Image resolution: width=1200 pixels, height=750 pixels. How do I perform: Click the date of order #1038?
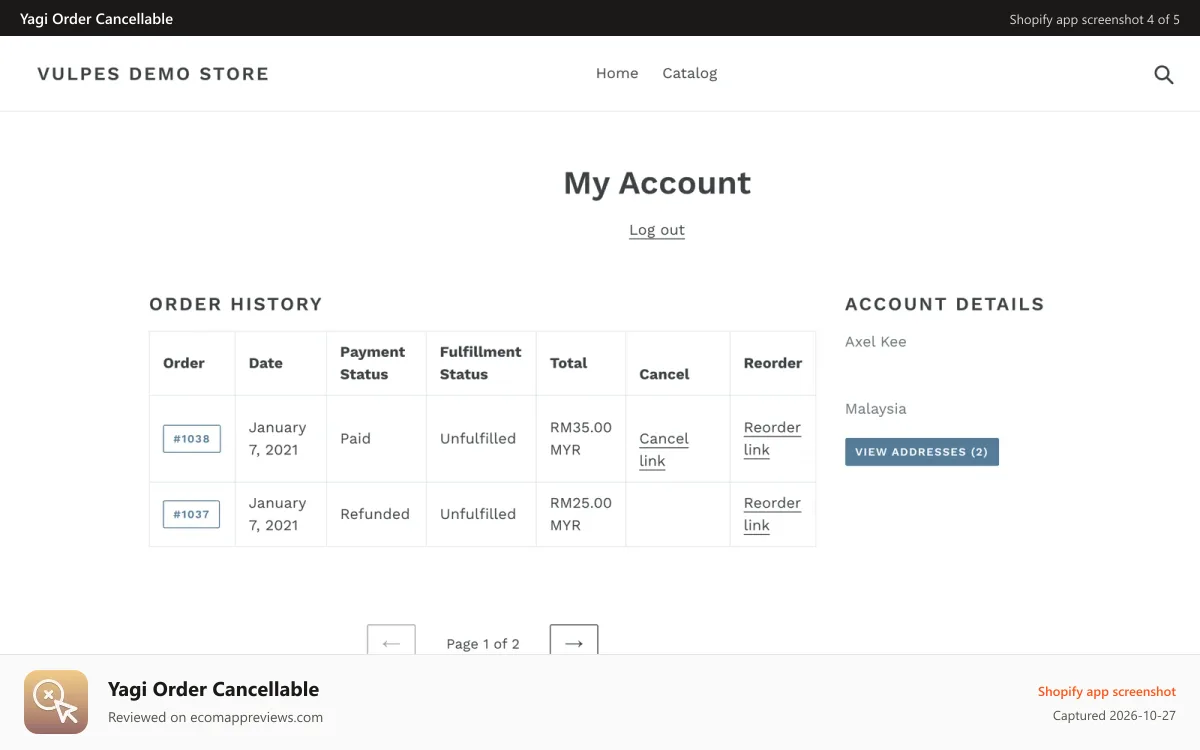point(278,439)
